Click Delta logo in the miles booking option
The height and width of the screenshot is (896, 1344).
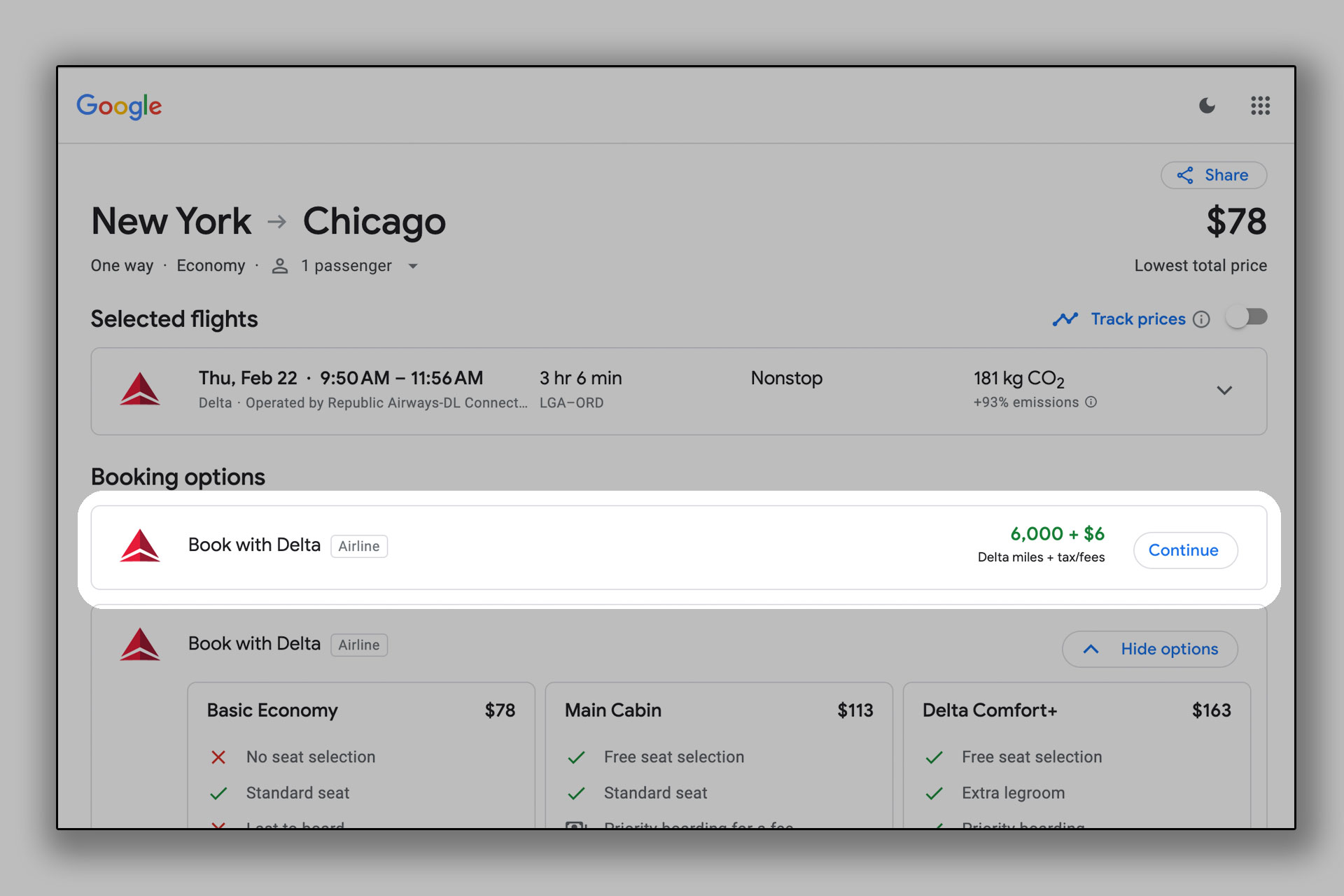point(140,545)
